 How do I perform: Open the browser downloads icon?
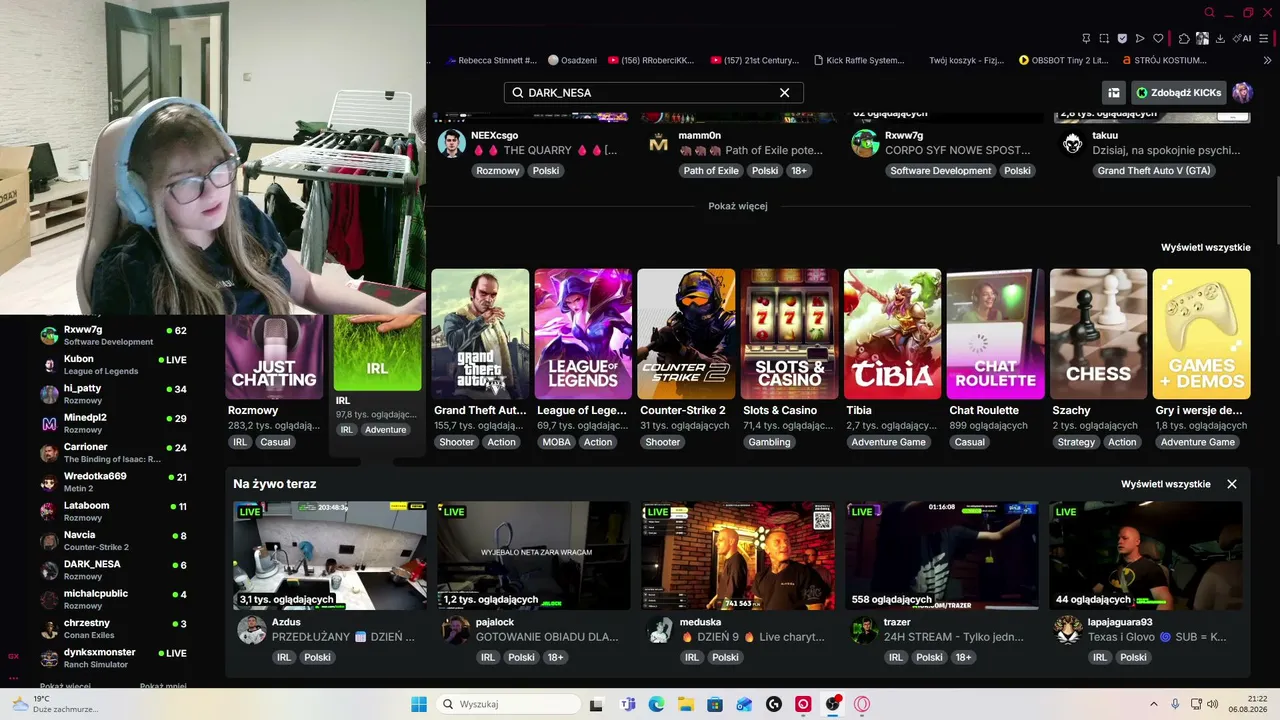pos(1220,39)
